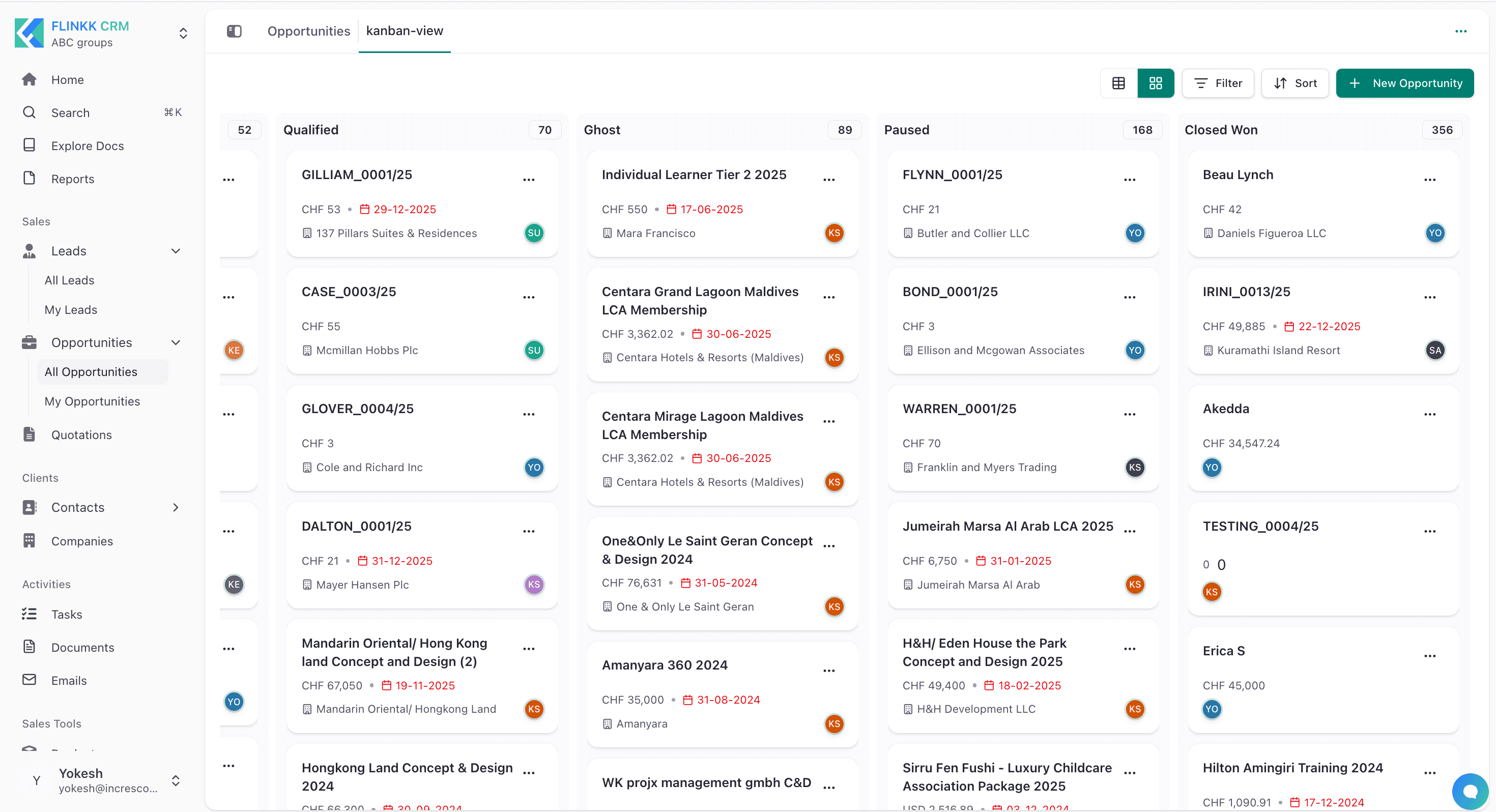Open options for Amanyara 360 2024 card

click(829, 671)
